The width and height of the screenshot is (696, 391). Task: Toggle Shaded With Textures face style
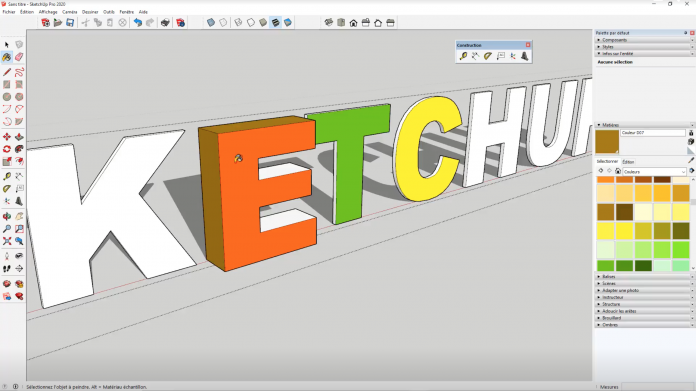point(276,23)
